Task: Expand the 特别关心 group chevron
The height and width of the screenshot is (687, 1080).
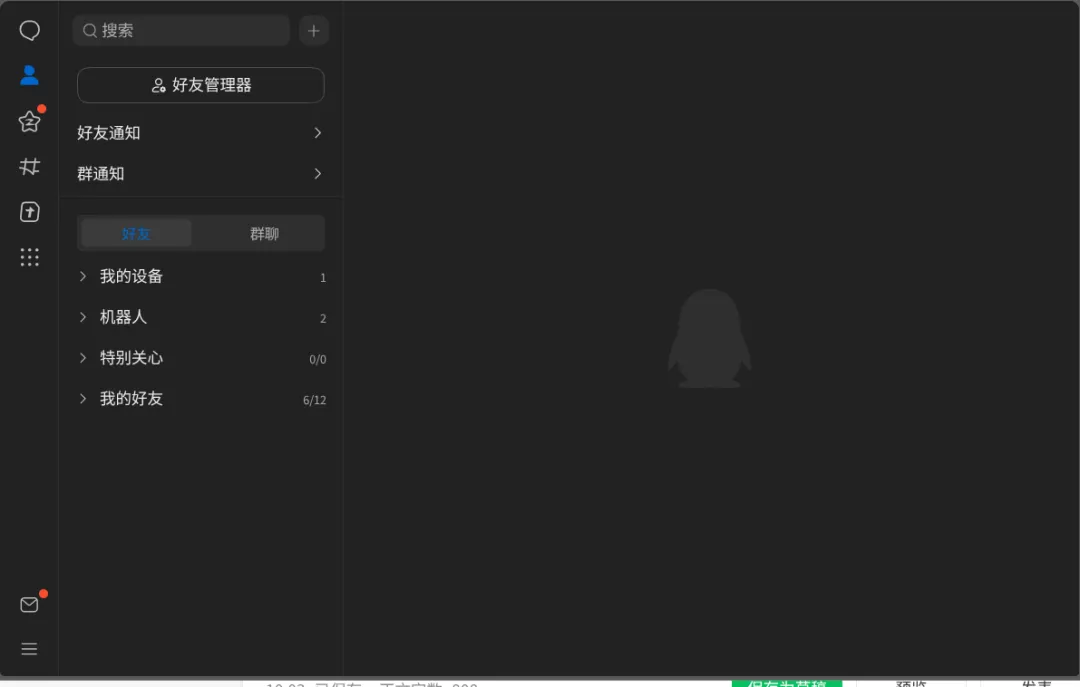Action: pyautogui.click(x=83, y=358)
